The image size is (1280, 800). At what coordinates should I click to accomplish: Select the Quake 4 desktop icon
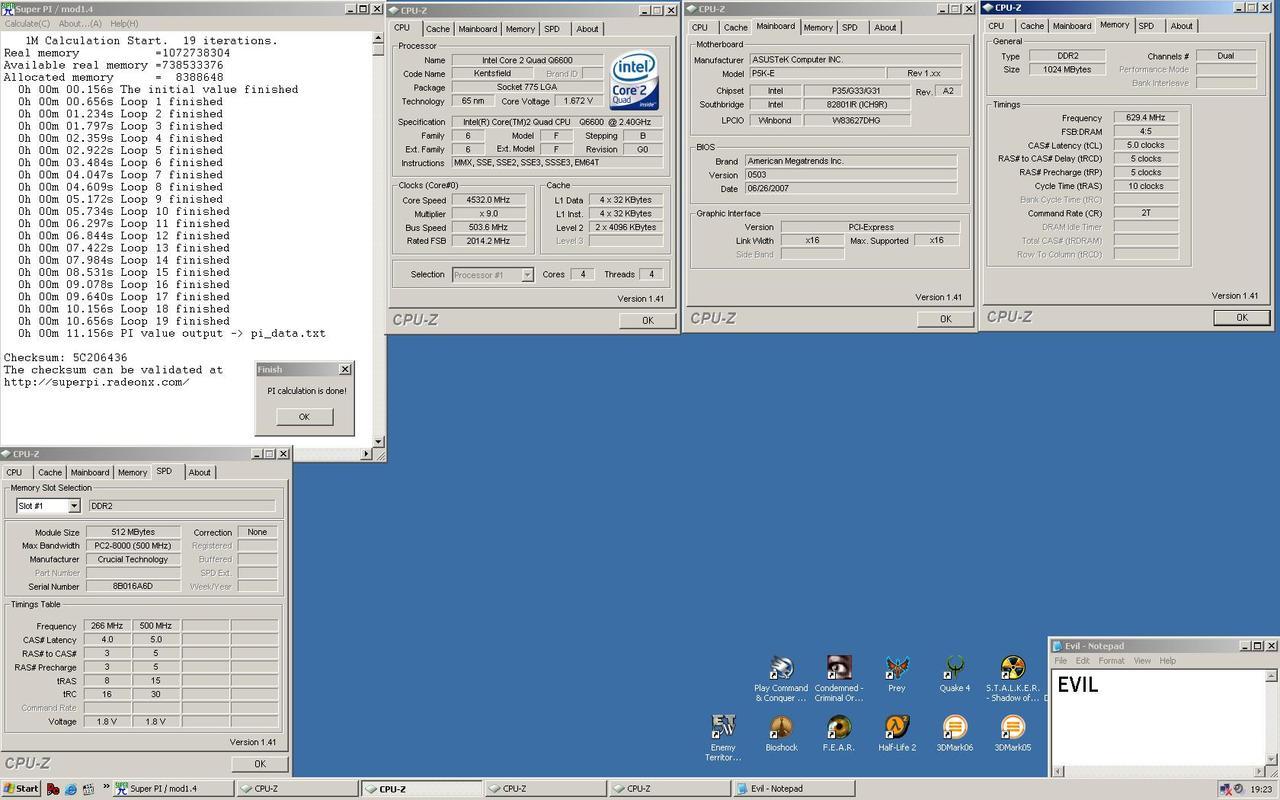click(x=955, y=674)
